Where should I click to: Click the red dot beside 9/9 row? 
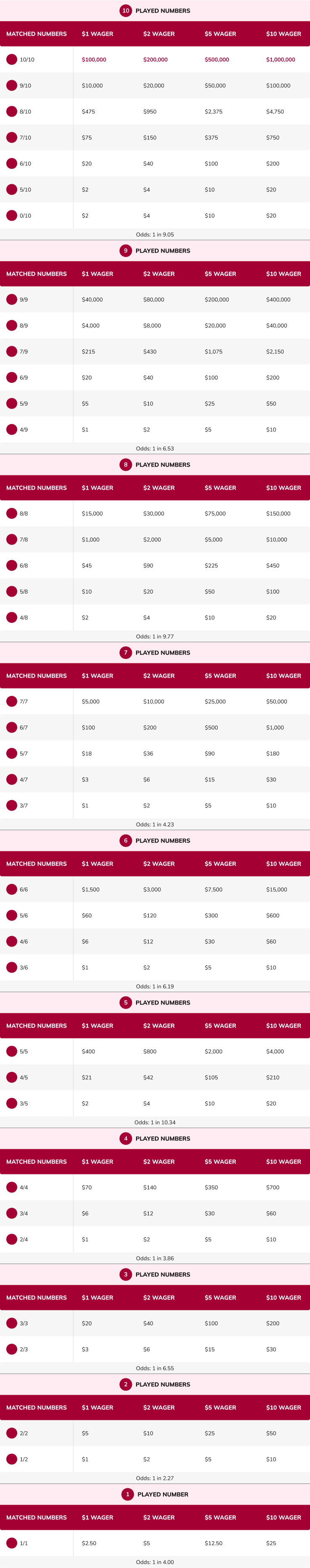12,300
